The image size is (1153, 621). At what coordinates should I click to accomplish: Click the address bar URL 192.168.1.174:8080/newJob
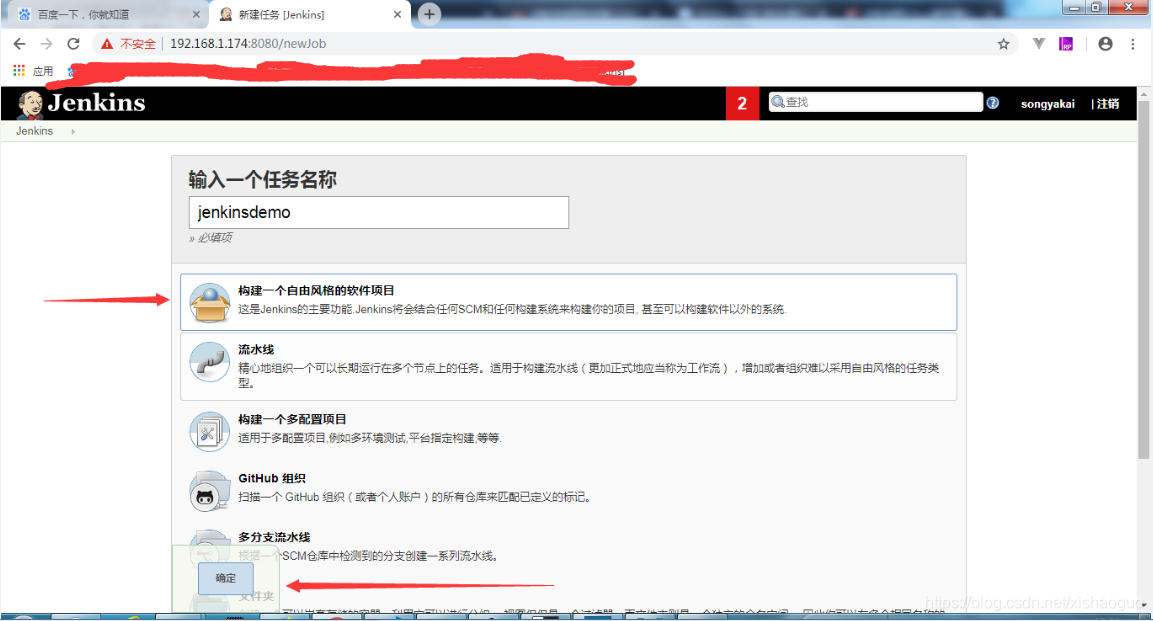[248, 44]
